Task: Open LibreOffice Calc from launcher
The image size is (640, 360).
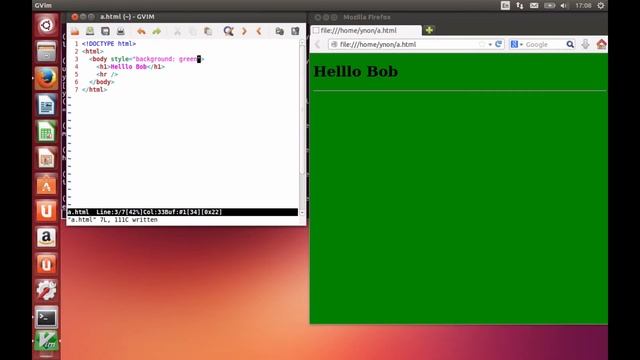Action: pos(46,131)
